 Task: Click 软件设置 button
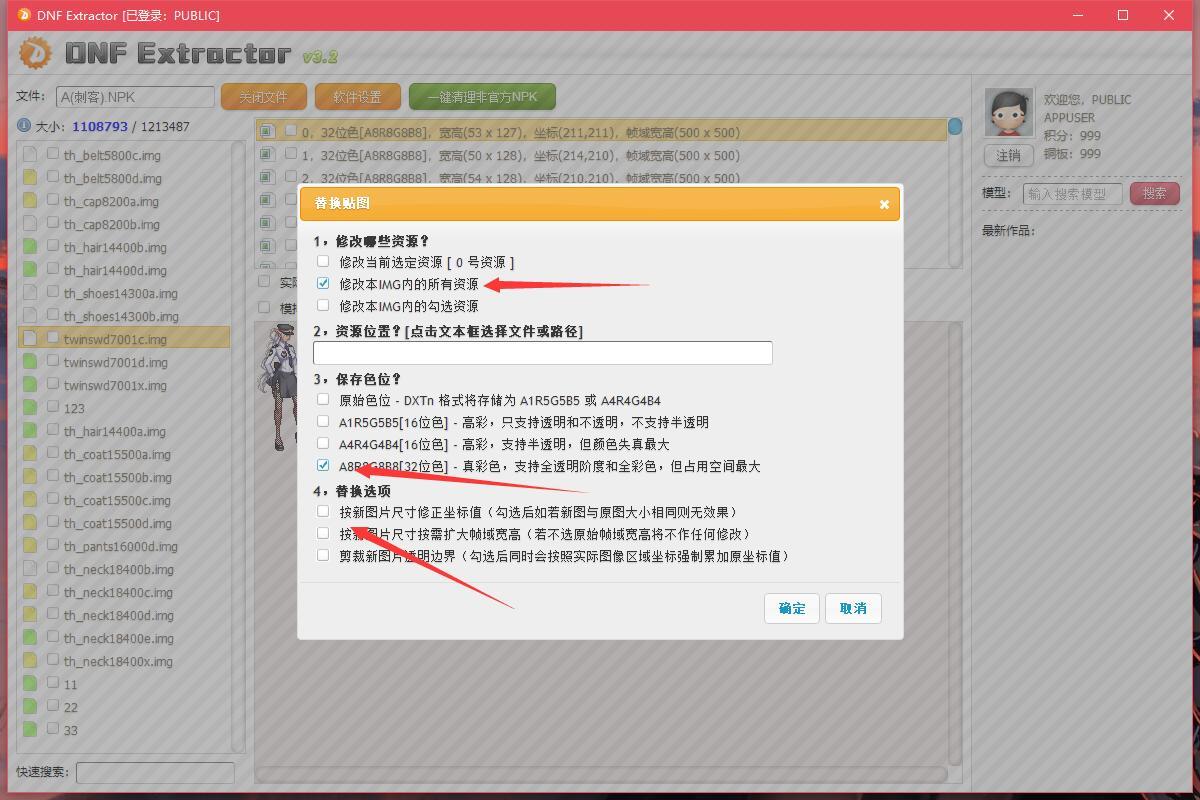point(358,97)
